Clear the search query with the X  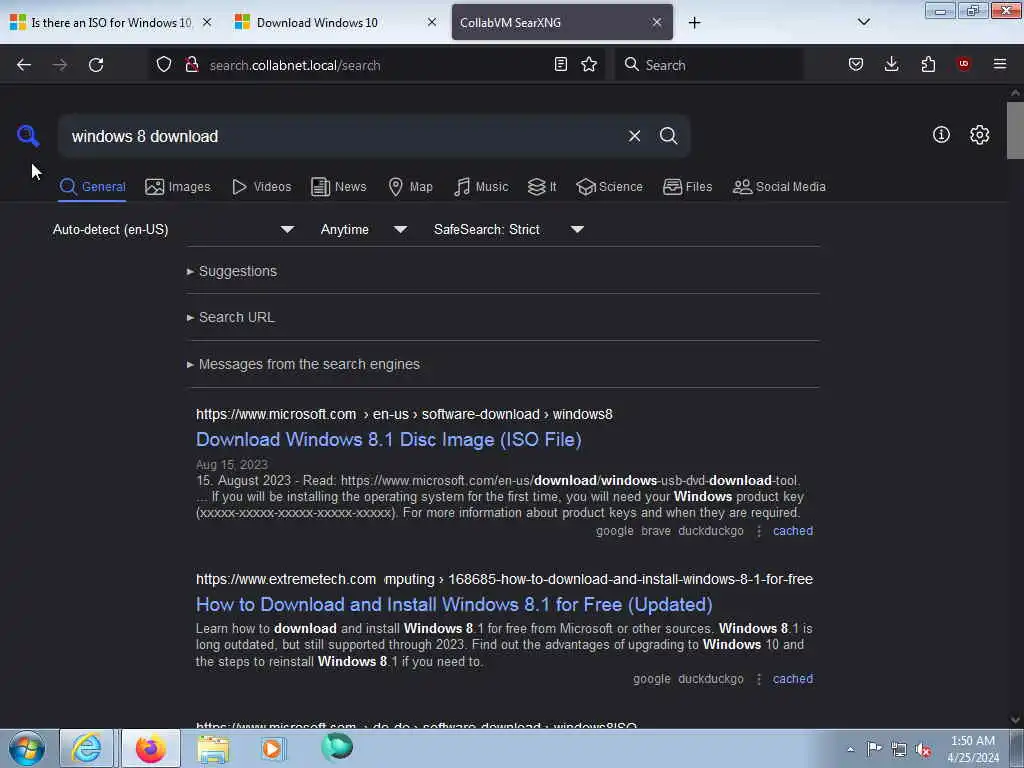click(x=634, y=136)
